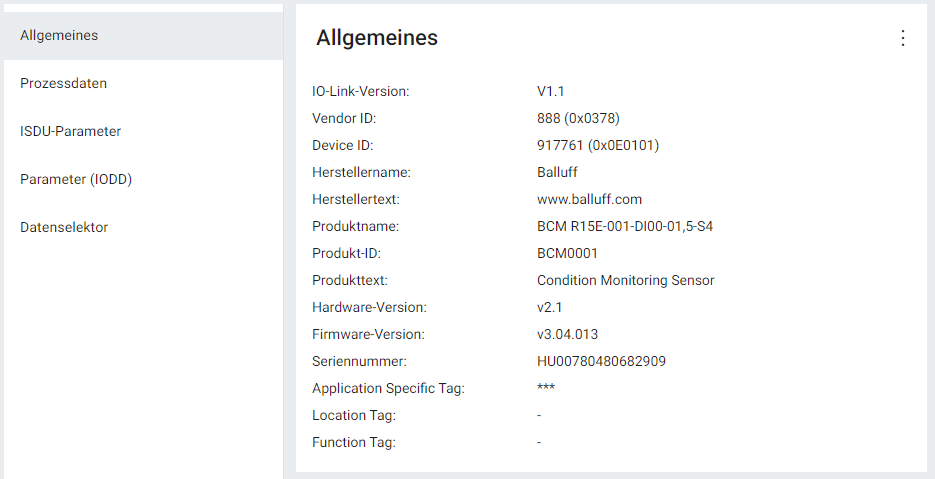
Task: Click the Function Tag label
Action: 353,442
